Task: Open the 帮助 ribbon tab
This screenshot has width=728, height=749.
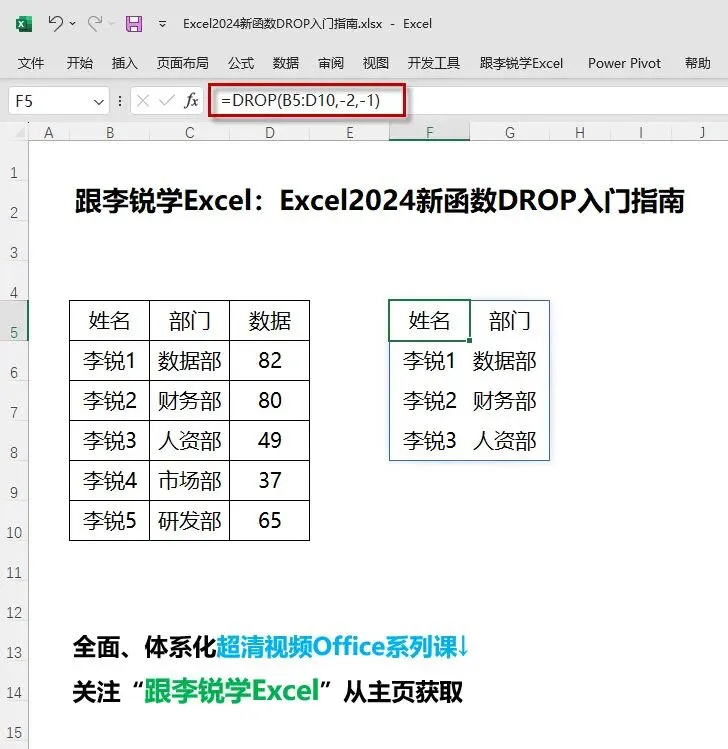Action: pyautogui.click(x=697, y=63)
